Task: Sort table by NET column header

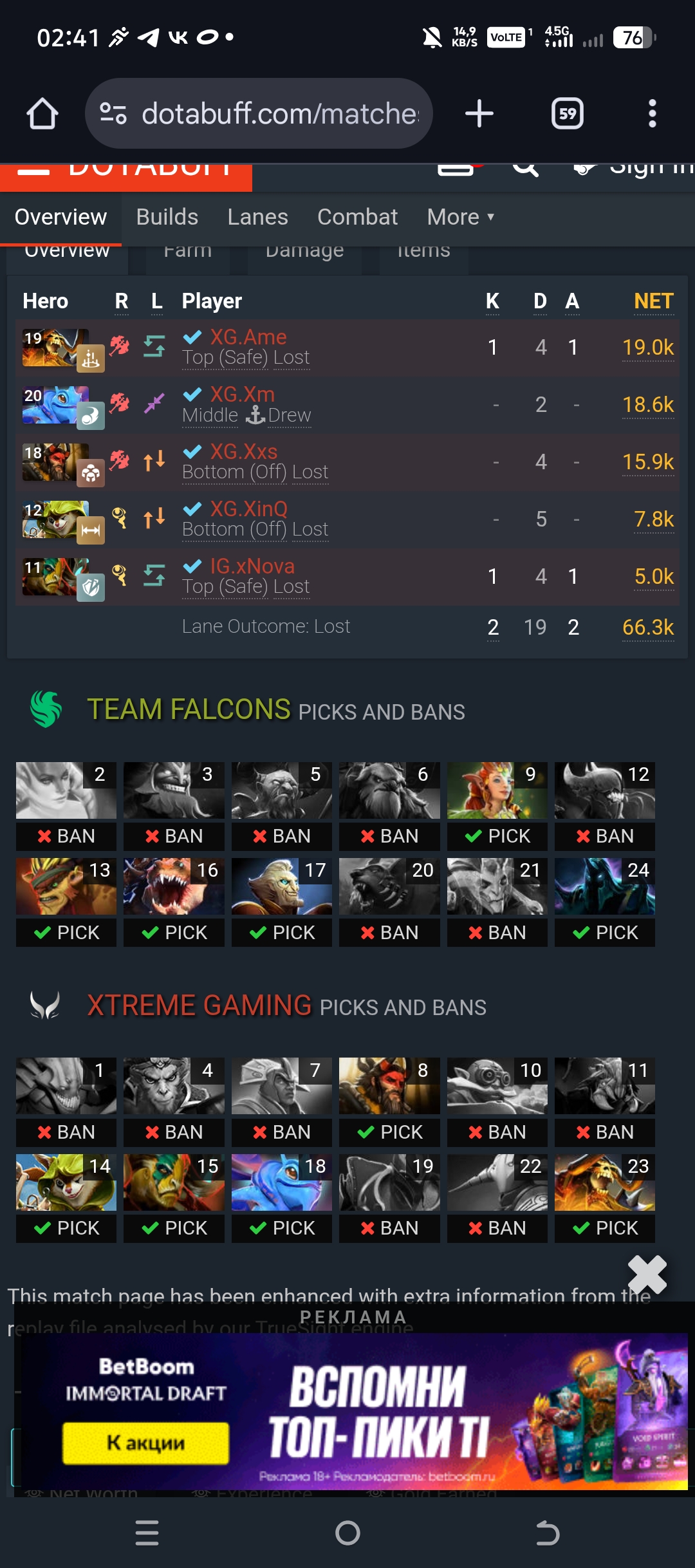Action: coord(654,301)
